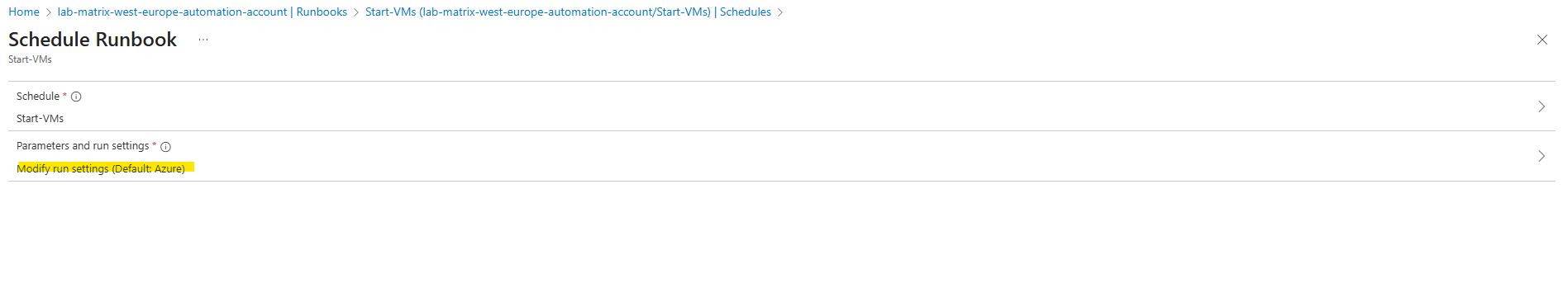1568x307 pixels.
Task: Click the info icon next to Schedule
Action: click(76, 97)
